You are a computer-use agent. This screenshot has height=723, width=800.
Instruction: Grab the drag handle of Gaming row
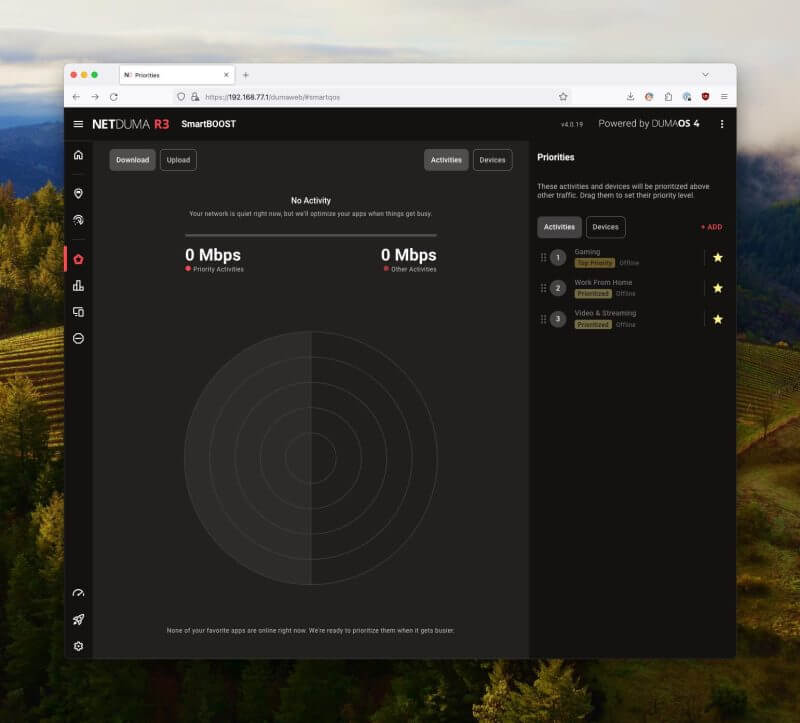pyautogui.click(x=543, y=258)
